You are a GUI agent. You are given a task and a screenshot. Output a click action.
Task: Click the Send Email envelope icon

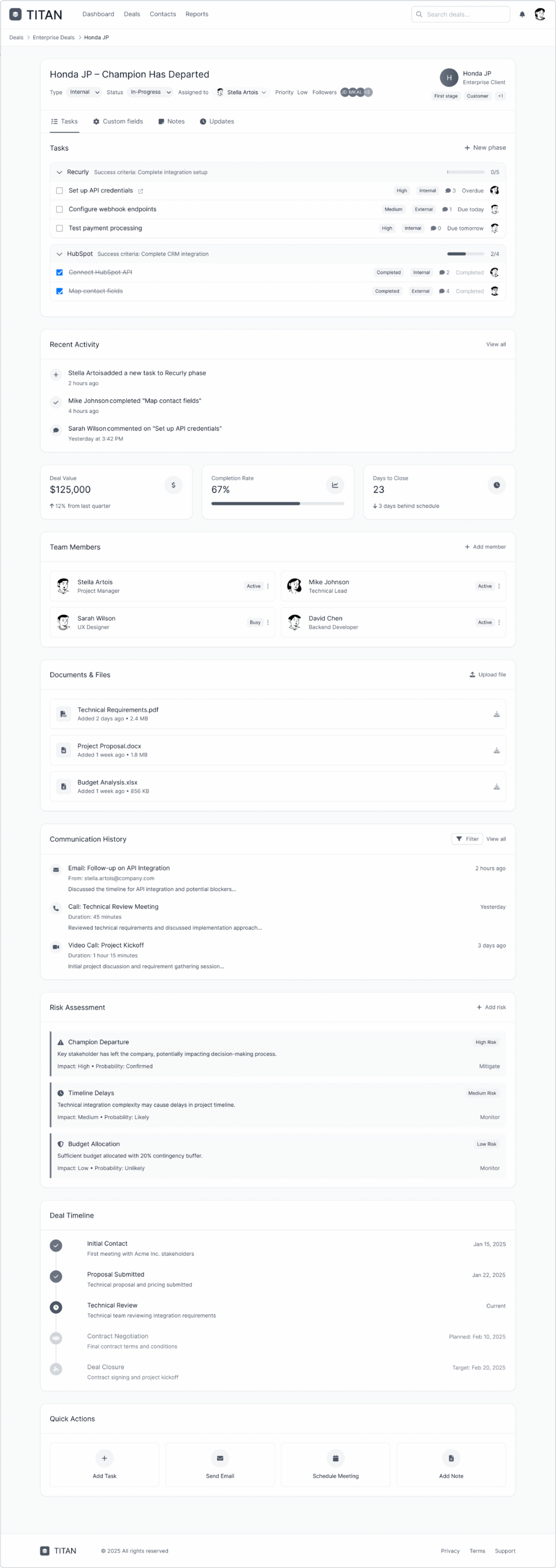220,1458
